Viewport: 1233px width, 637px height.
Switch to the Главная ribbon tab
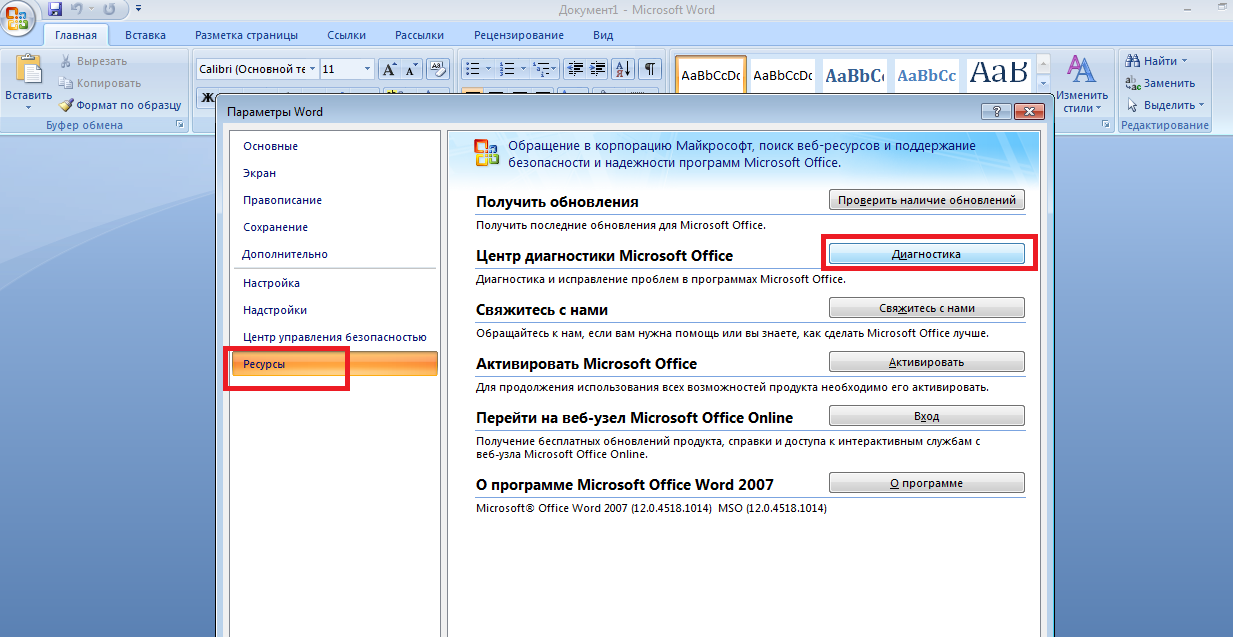click(76, 35)
